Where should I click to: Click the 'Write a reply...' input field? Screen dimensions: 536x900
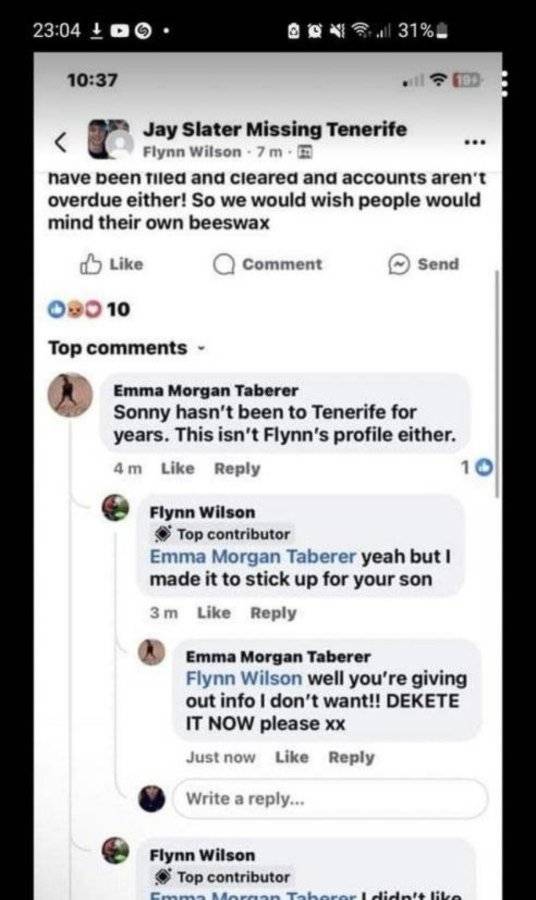pos(330,798)
